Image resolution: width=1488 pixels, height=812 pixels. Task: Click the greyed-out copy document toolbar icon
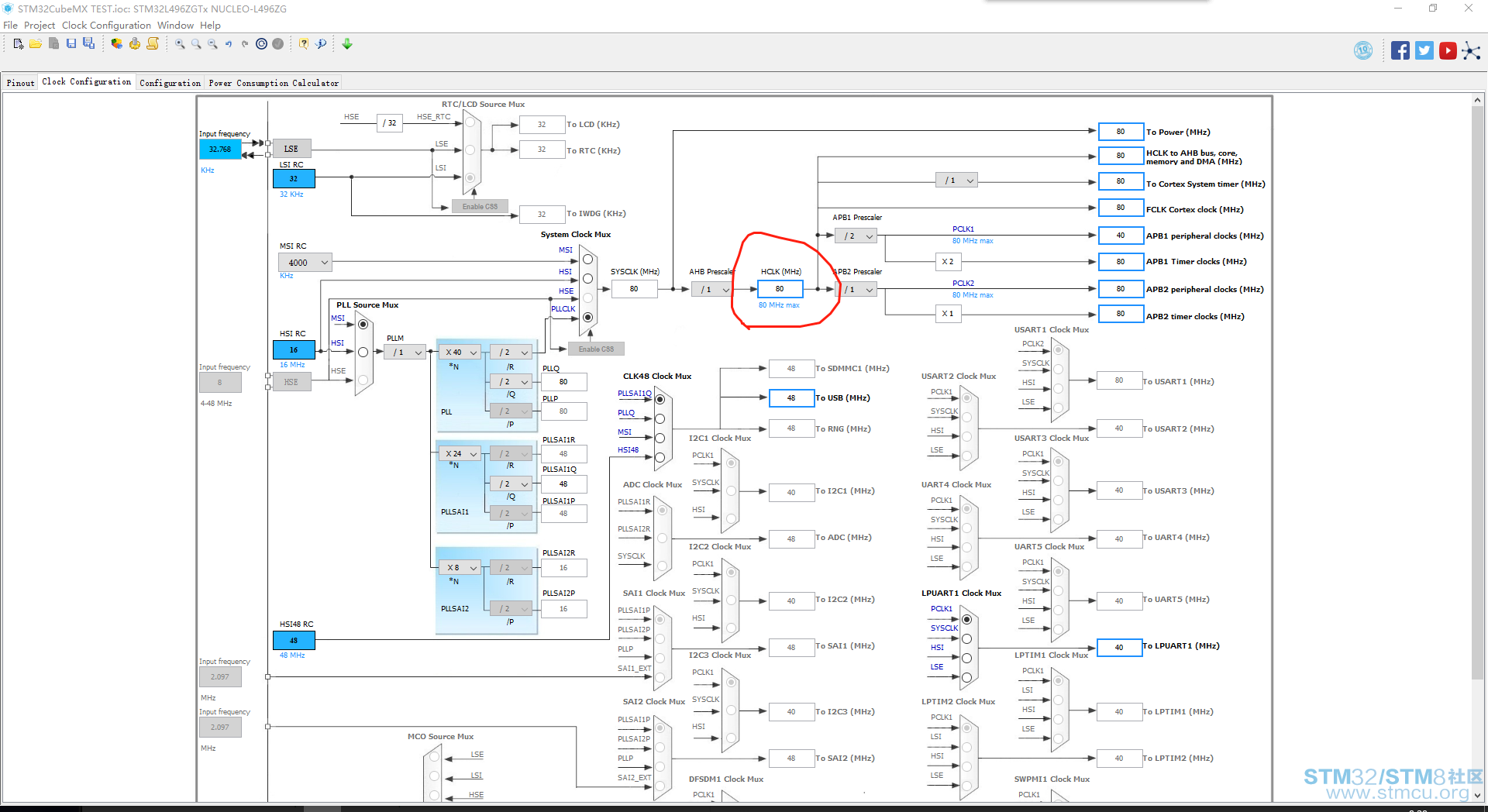(53, 44)
